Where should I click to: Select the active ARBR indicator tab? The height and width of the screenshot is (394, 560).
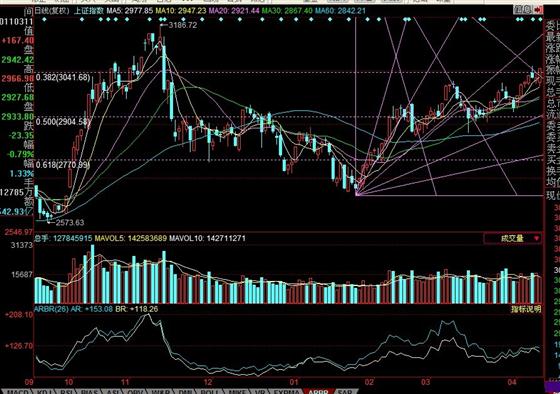coord(318,391)
